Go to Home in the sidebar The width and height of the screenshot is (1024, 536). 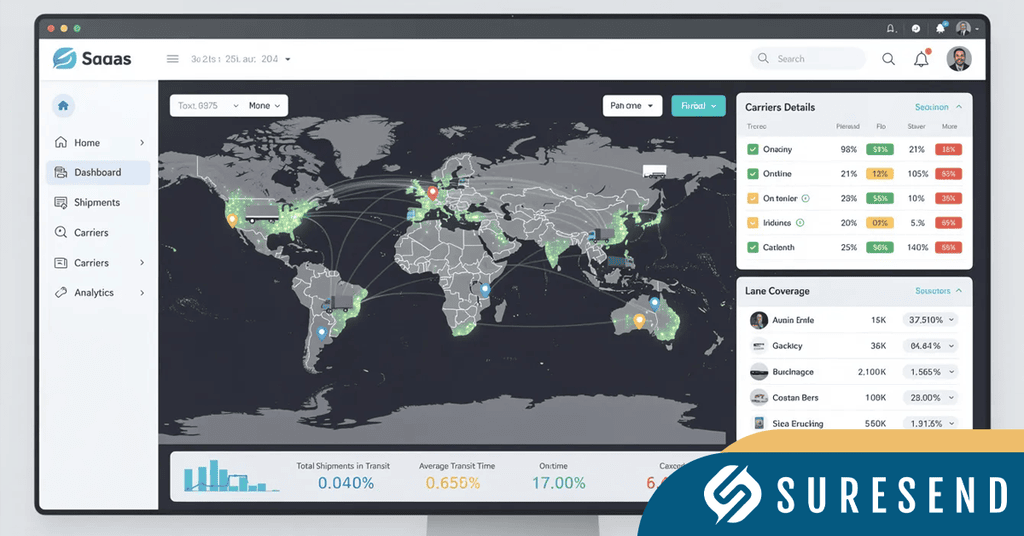click(100, 142)
